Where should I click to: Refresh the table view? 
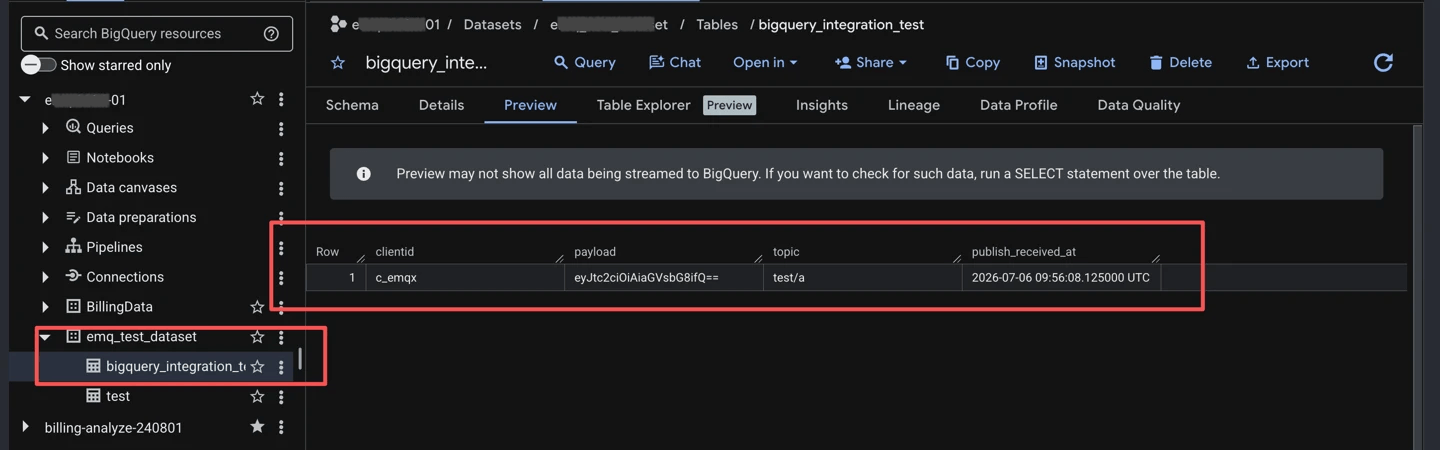1383,63
